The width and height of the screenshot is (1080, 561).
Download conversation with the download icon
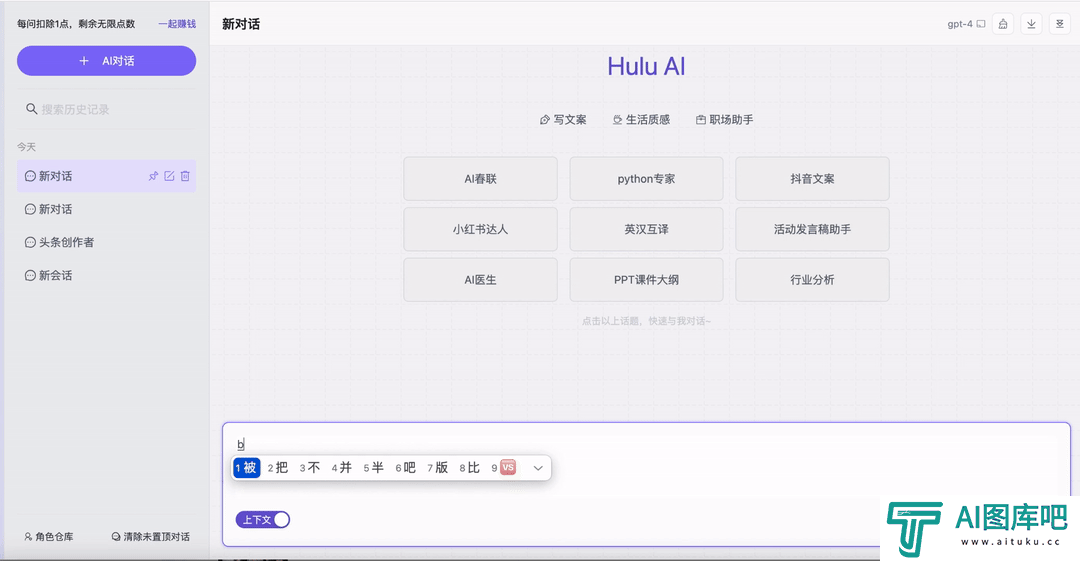1031,23
